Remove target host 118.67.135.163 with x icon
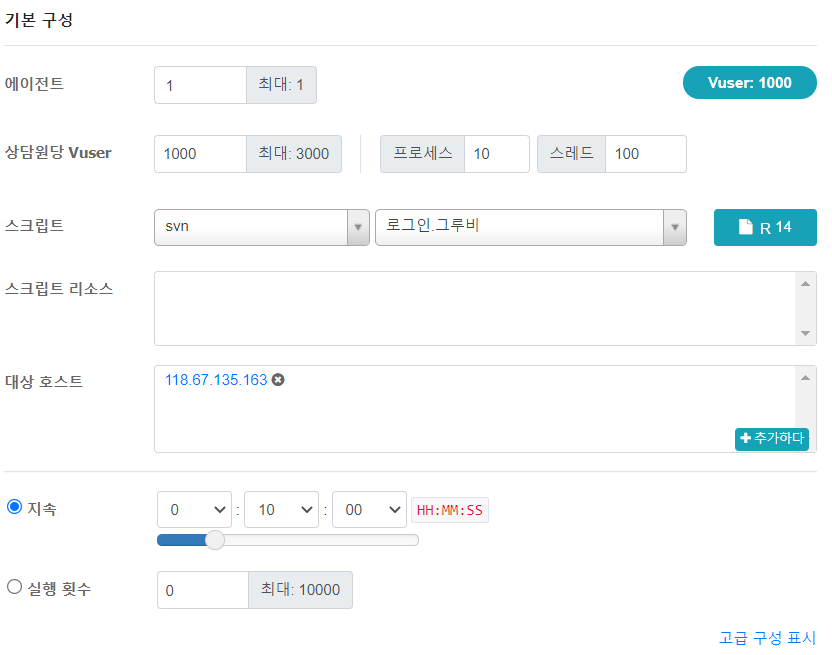This screenshot has height=655, width=832. point(278,380)
